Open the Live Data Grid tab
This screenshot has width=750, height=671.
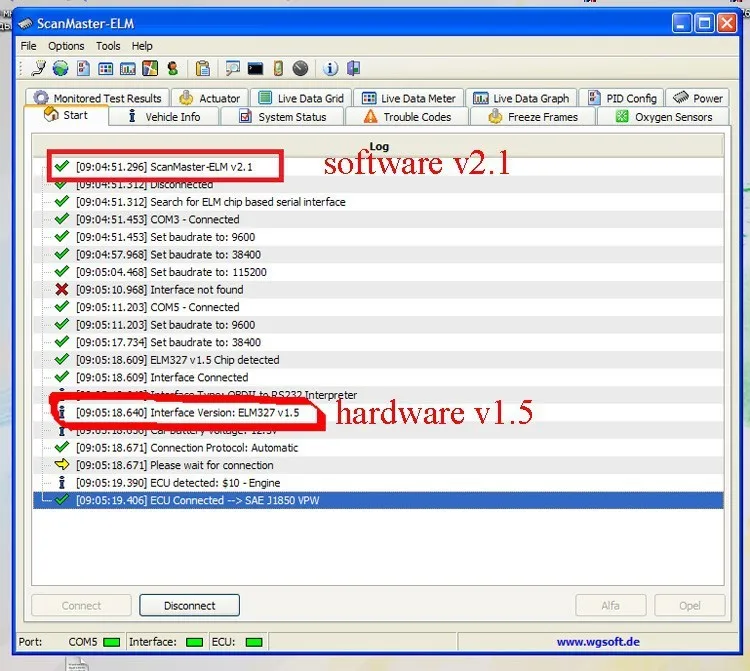pos(301,98)
